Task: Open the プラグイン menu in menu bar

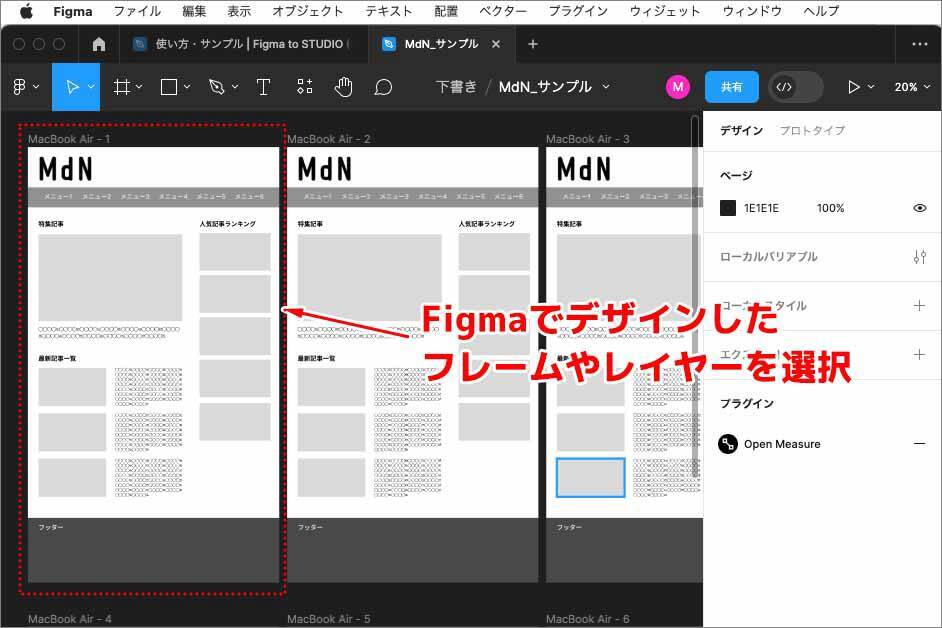Action: click(577, 12)
